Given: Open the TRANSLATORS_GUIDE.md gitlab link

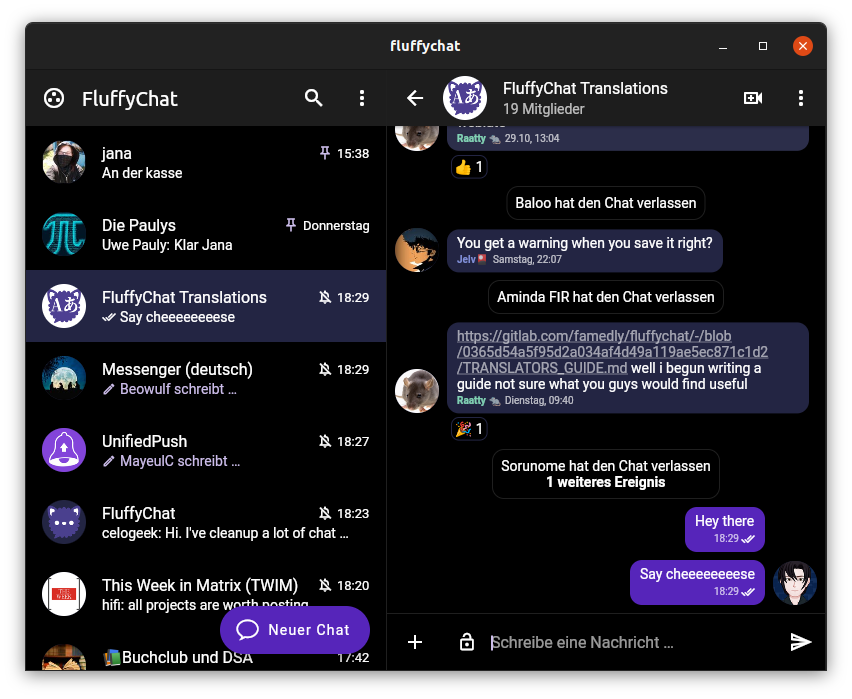Looking at the screenshot, I should [611, 352].
